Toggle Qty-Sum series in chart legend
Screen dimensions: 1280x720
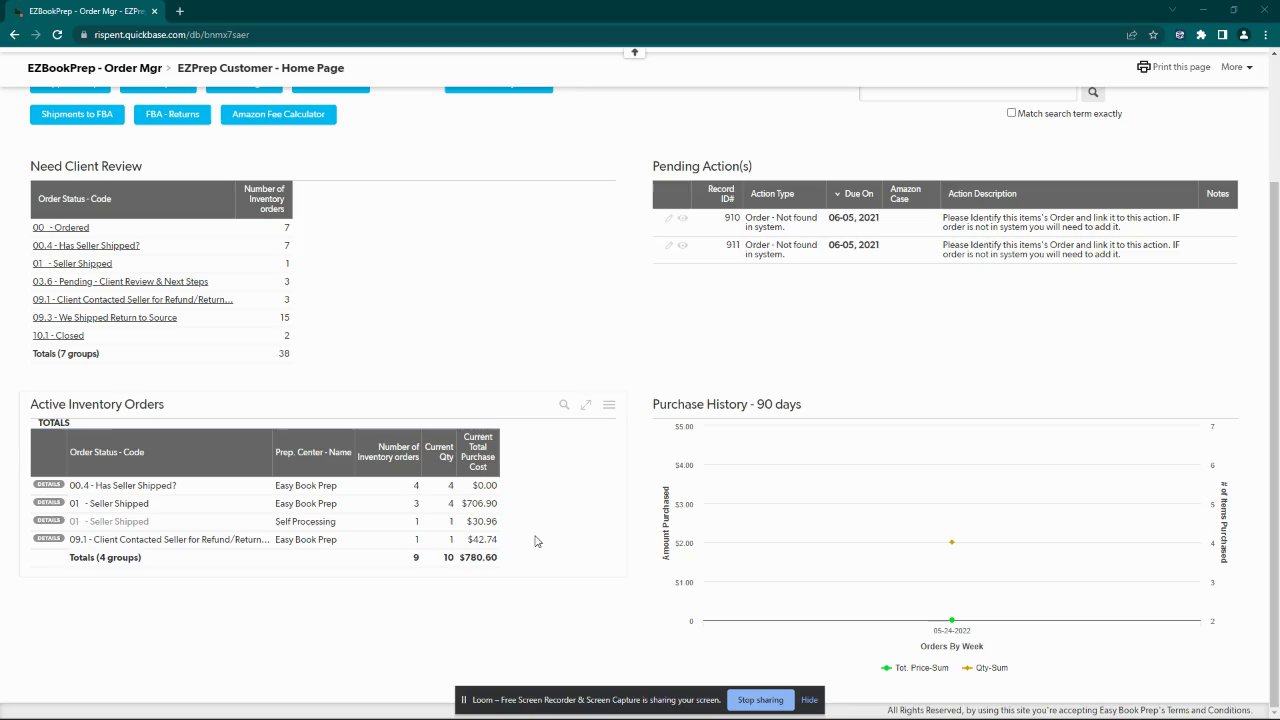(986, 667)
